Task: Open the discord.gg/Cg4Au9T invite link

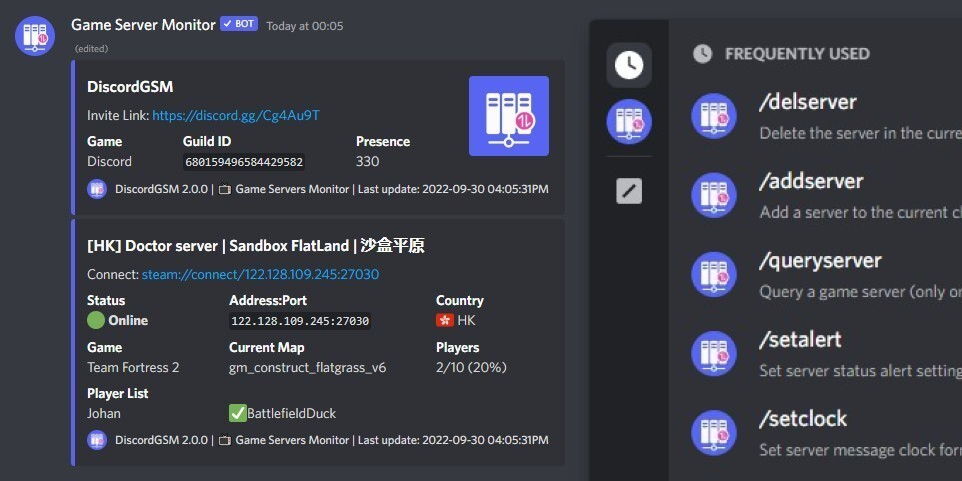Action: (236, 115)
